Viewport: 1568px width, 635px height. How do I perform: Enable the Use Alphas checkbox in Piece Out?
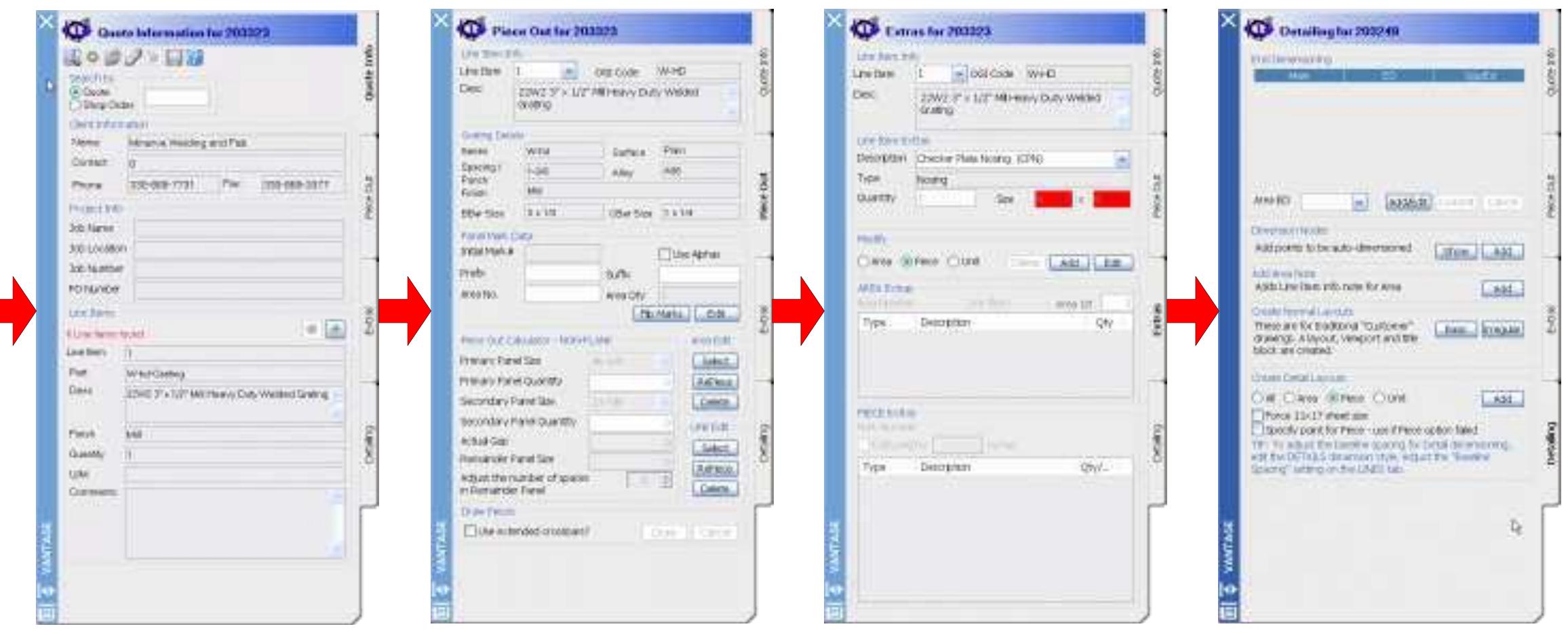[664, 254]
